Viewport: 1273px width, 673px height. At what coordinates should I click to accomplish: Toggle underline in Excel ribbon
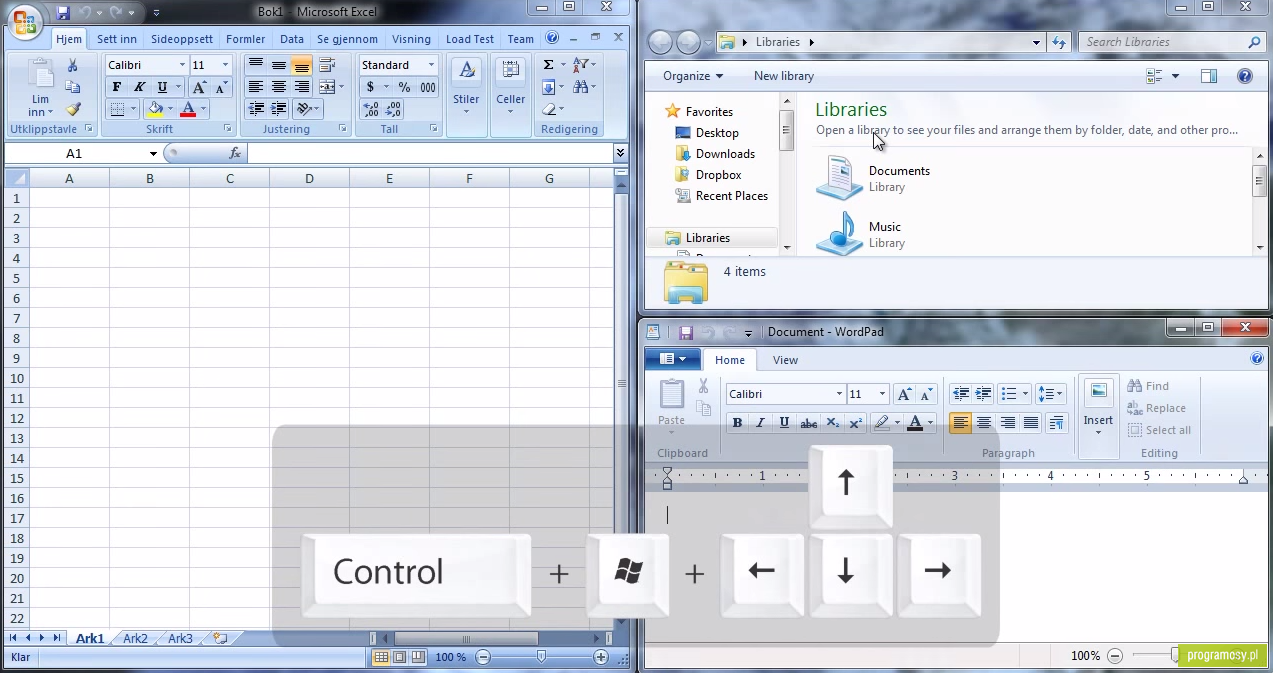(x=162, y=87)
